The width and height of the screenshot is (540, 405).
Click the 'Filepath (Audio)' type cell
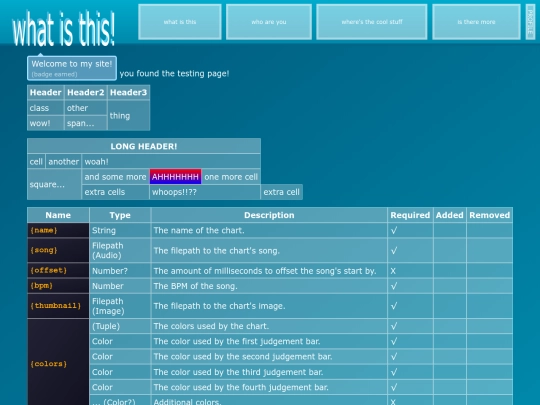tap(120, 250)
